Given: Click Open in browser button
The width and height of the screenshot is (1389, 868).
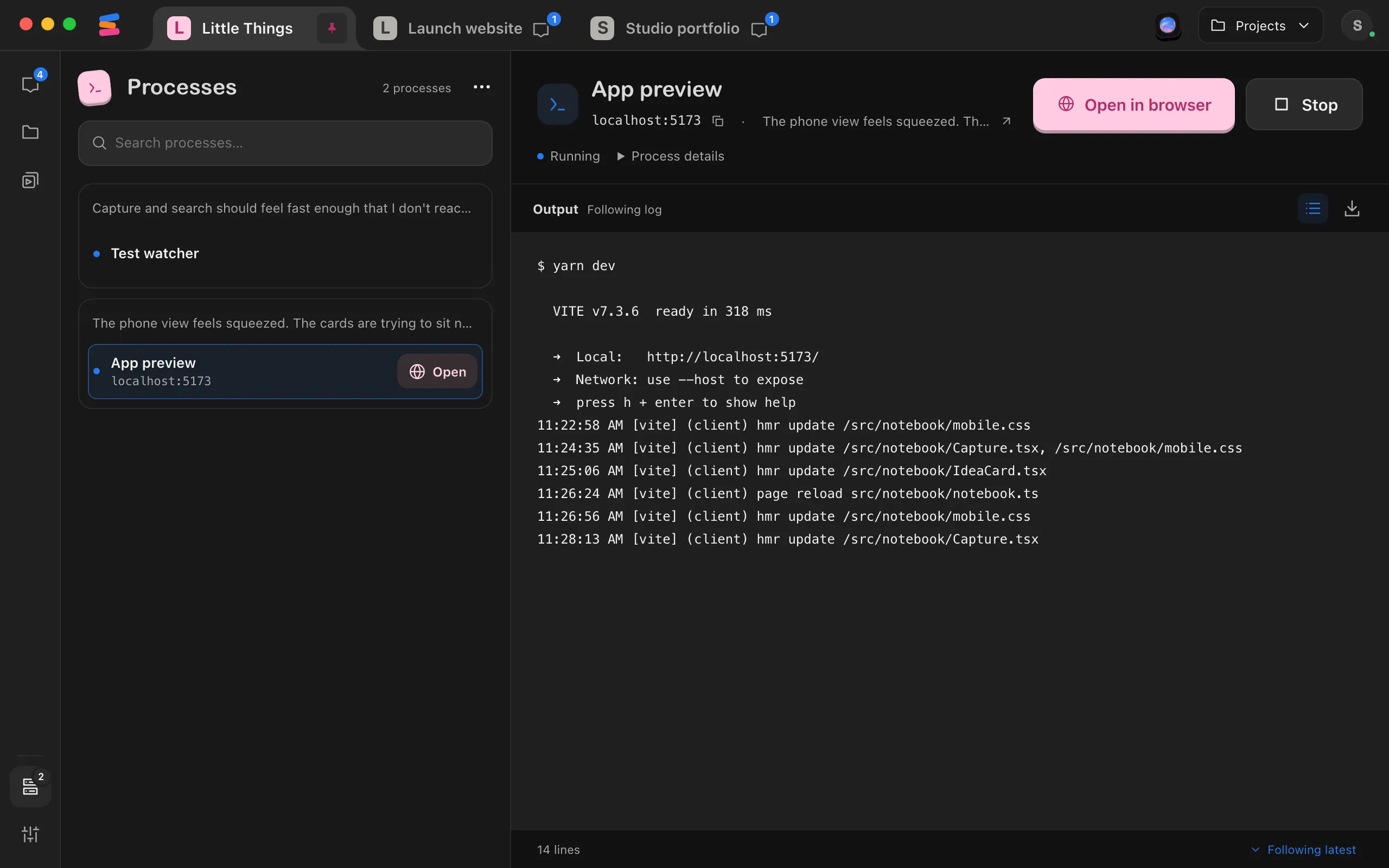Looking at the screenshot, I should point(1133,105).
